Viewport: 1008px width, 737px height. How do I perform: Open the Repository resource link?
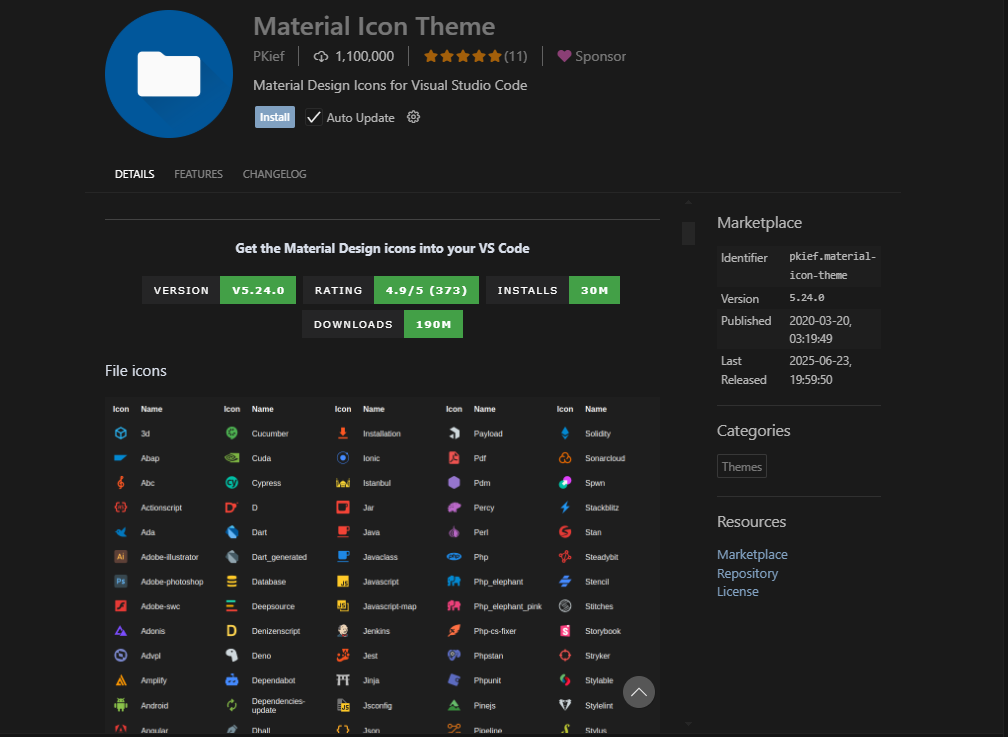pyautogui.click(x=747, y=573)
